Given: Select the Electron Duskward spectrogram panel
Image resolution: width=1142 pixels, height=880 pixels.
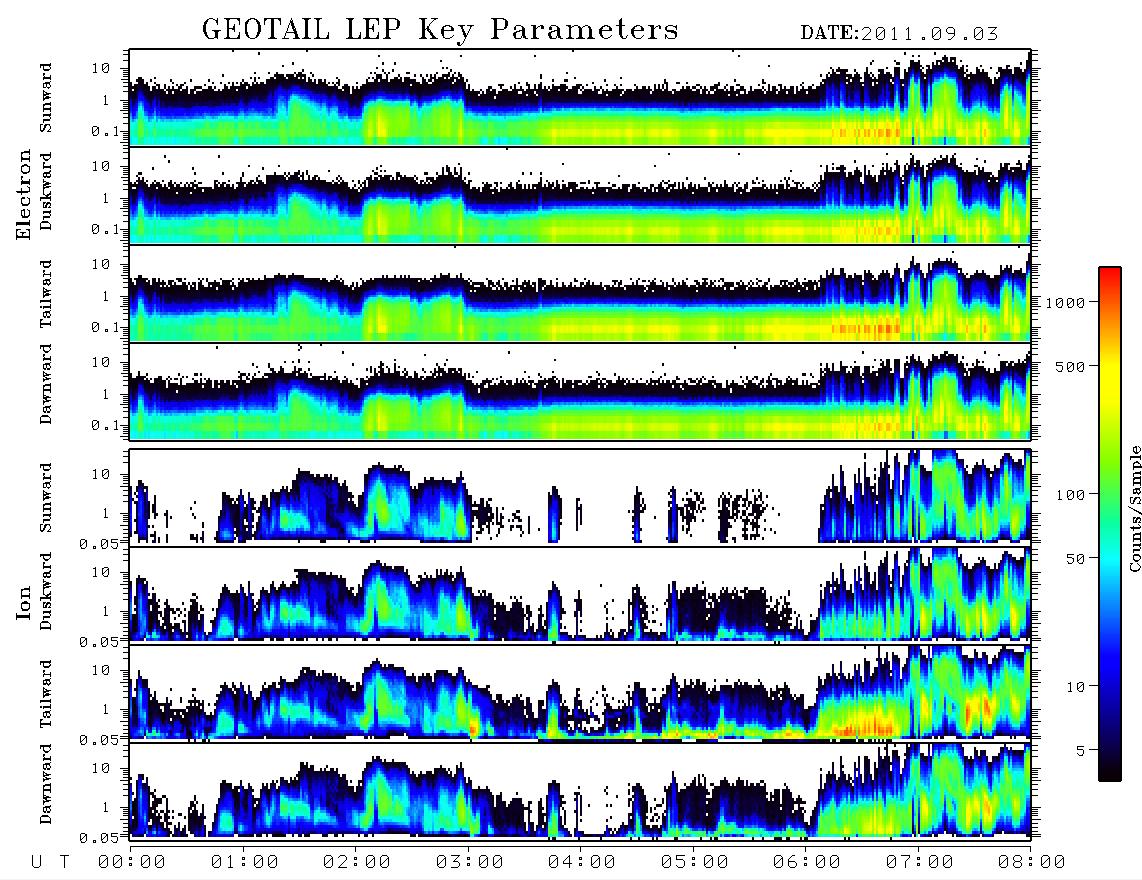Looking at the screenshot, I should pyautogui.click(x=580, y=196).
